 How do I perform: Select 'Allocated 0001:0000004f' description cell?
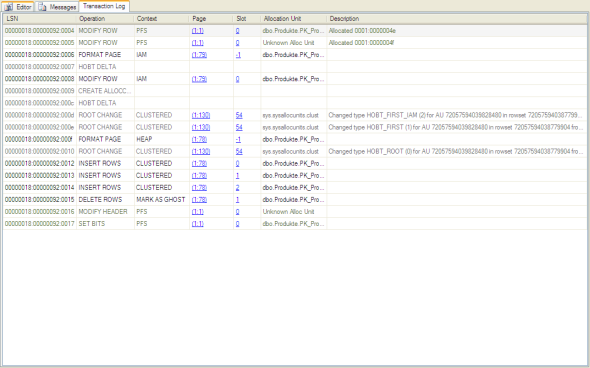456,43
